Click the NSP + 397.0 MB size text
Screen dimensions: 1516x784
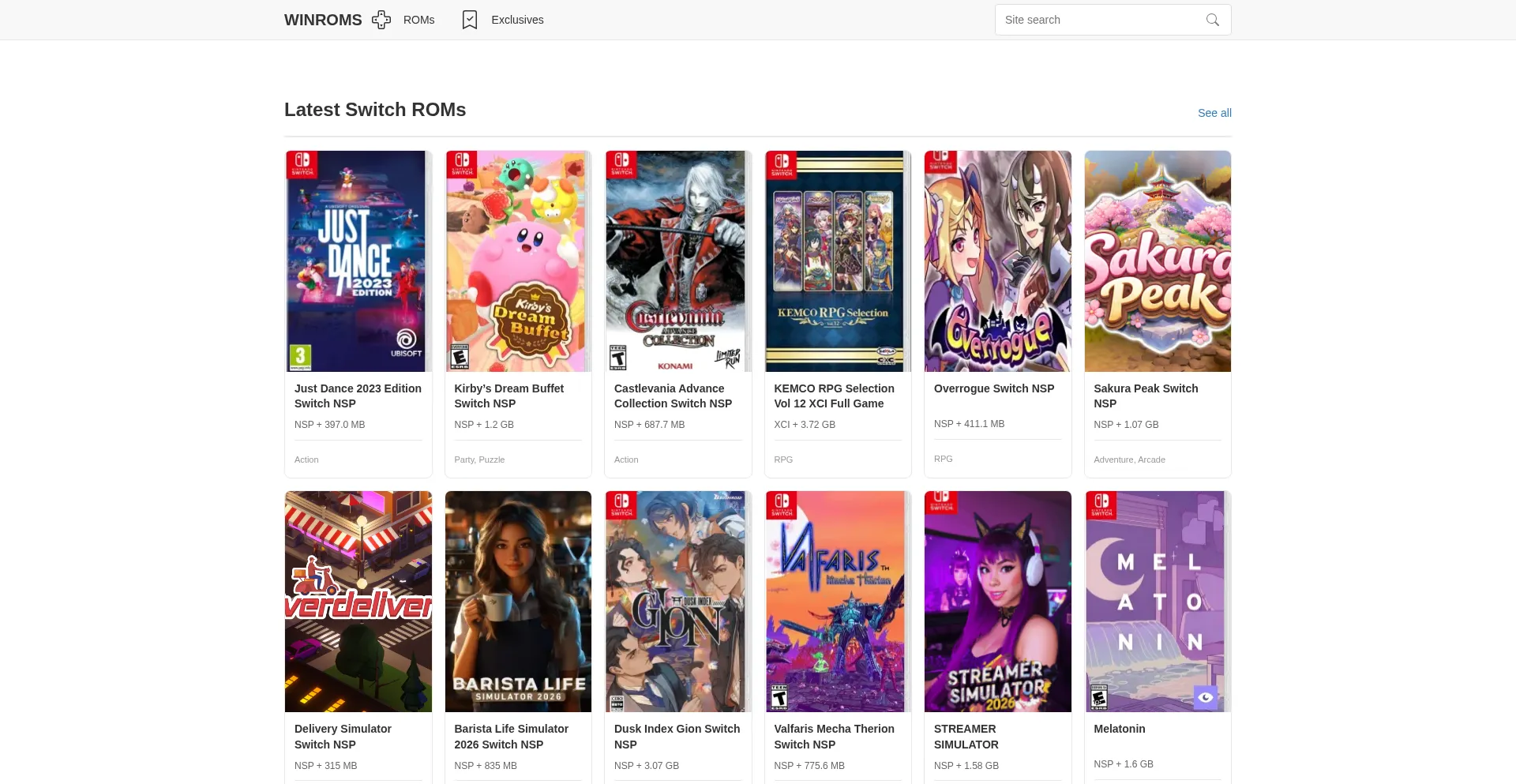point(330,425)
